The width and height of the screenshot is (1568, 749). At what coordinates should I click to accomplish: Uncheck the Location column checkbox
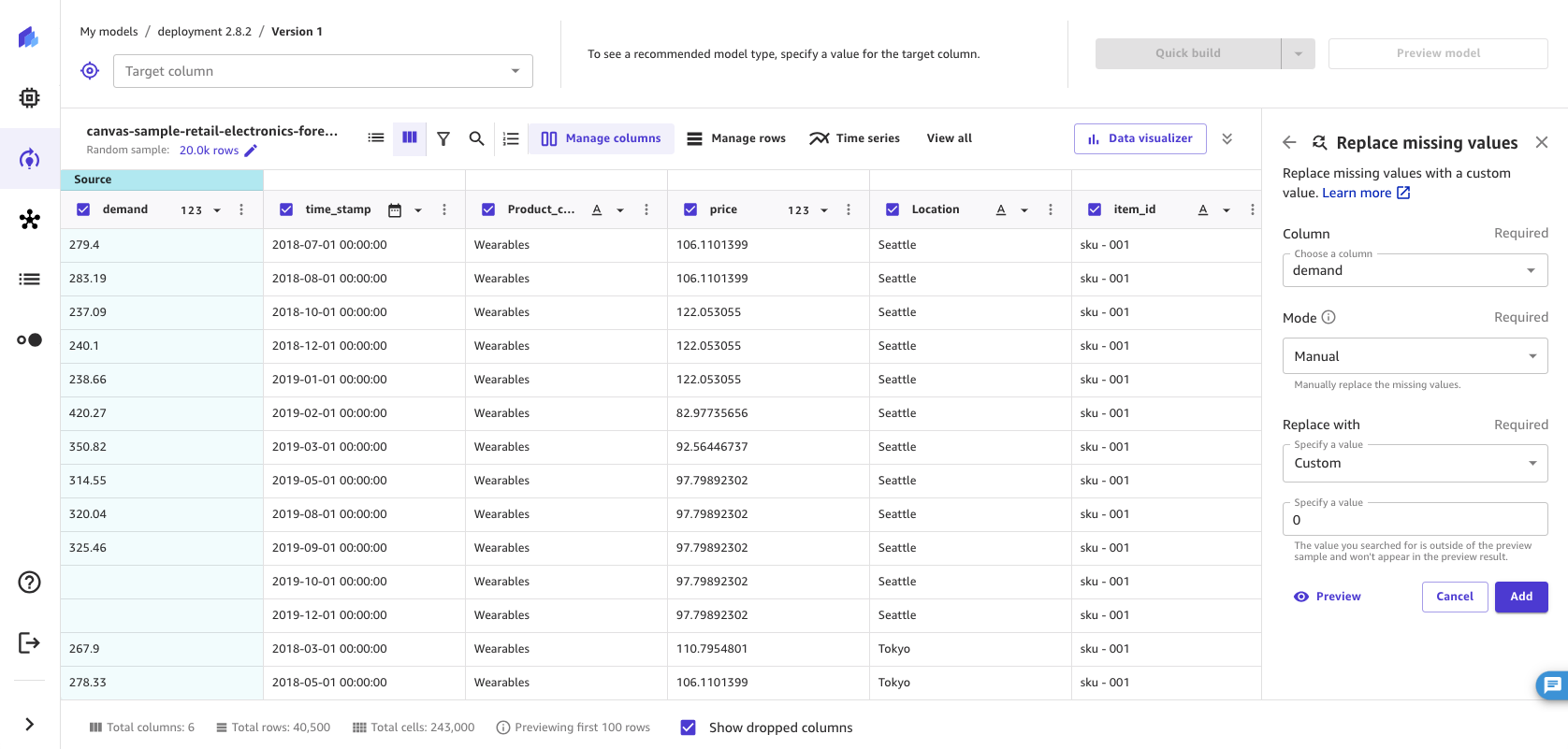coord(893,209)
